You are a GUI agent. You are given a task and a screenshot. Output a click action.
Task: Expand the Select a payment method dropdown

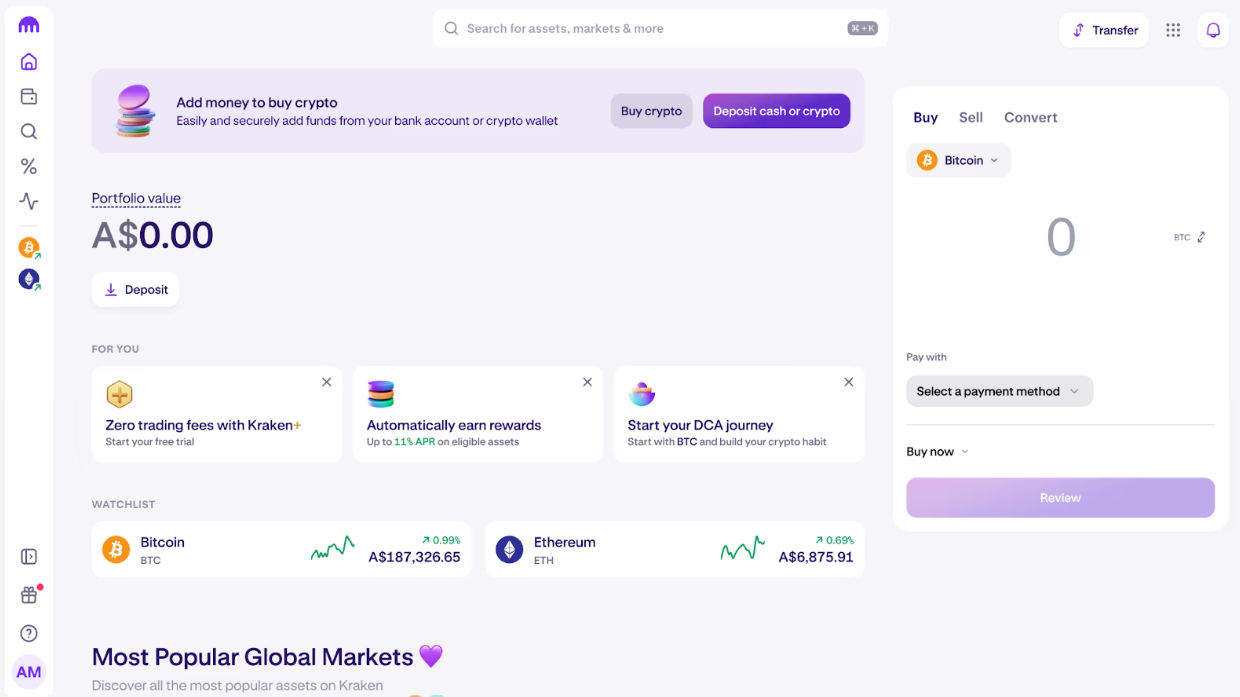998,391
